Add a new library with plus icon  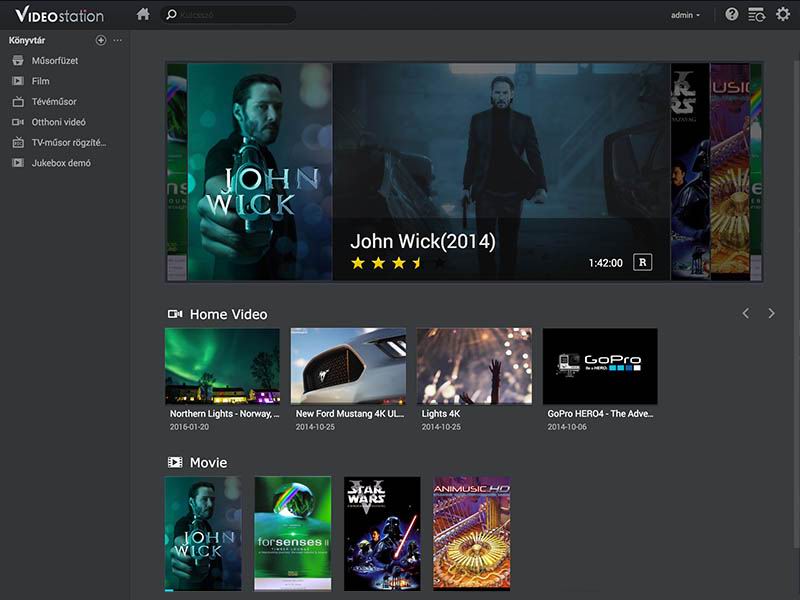100,40
